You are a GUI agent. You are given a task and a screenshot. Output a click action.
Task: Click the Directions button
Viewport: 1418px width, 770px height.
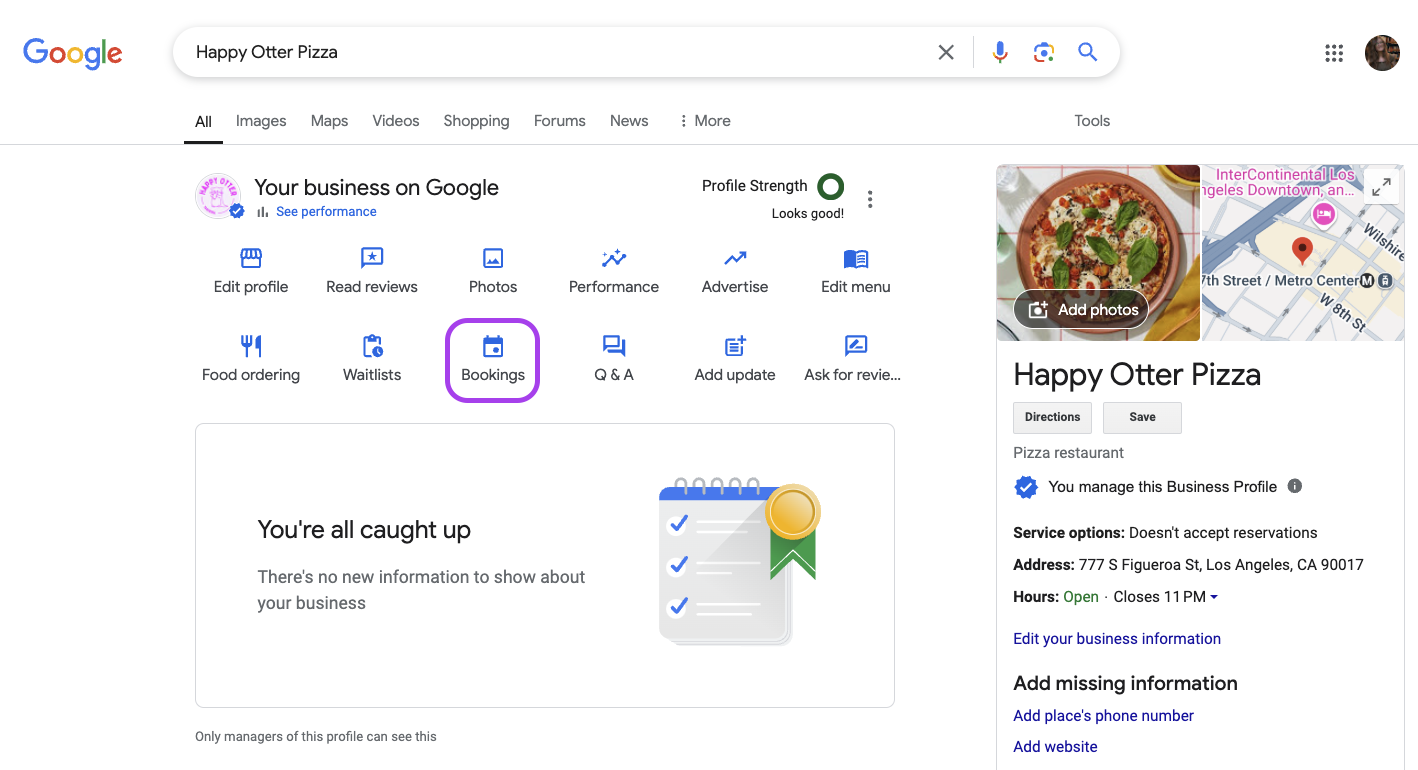coord(1052,417)
